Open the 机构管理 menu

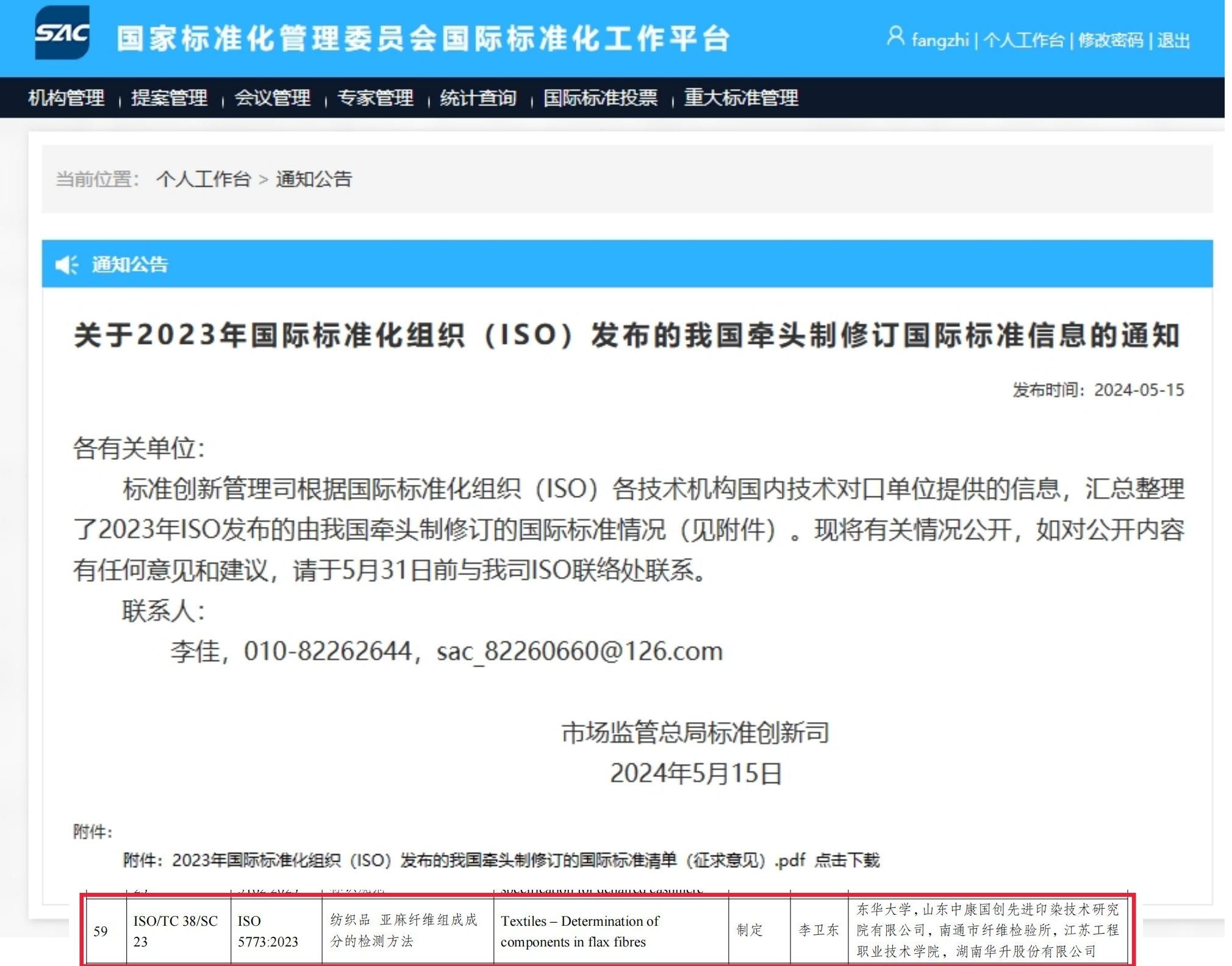(66, 98)
